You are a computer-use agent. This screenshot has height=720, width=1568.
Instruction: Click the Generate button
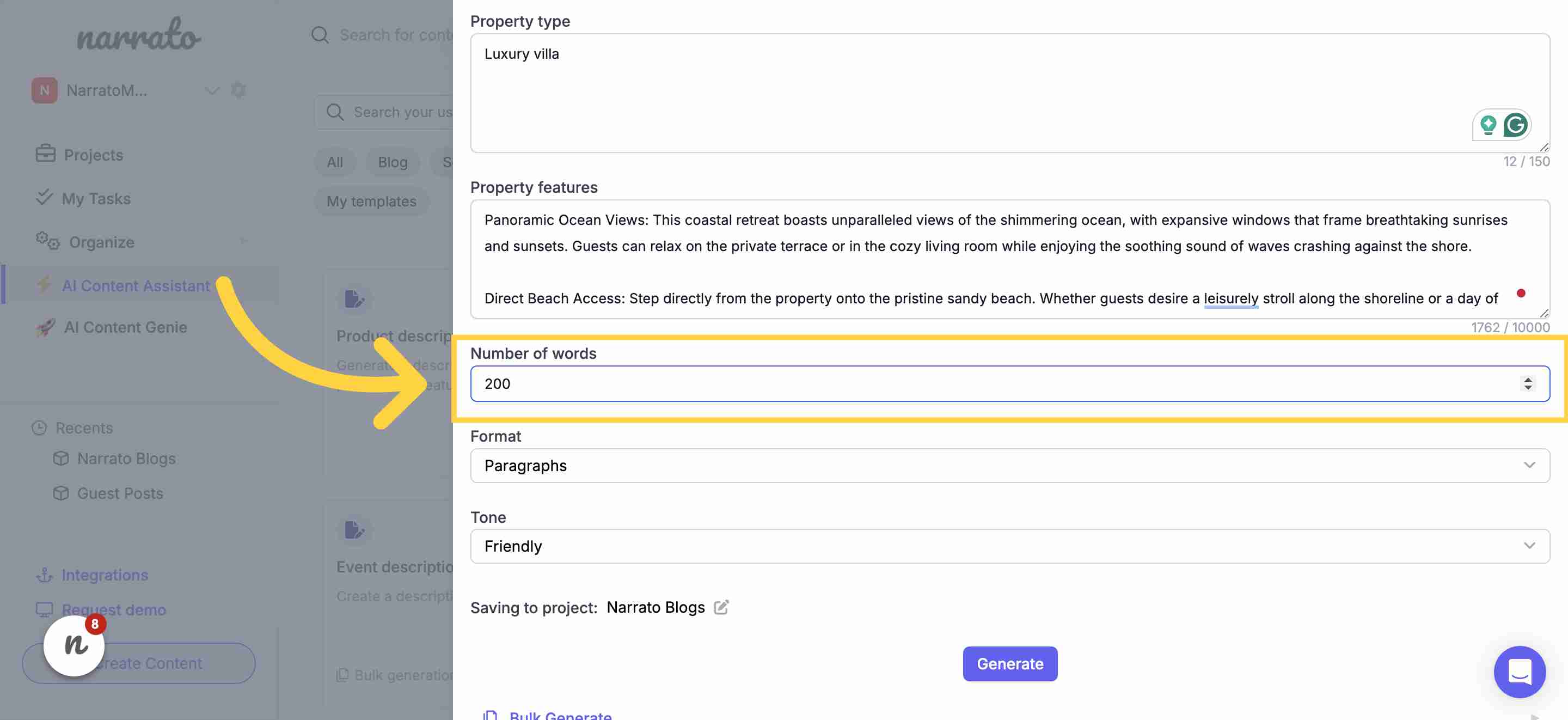pyautogui.click(x=1010, y=663)
